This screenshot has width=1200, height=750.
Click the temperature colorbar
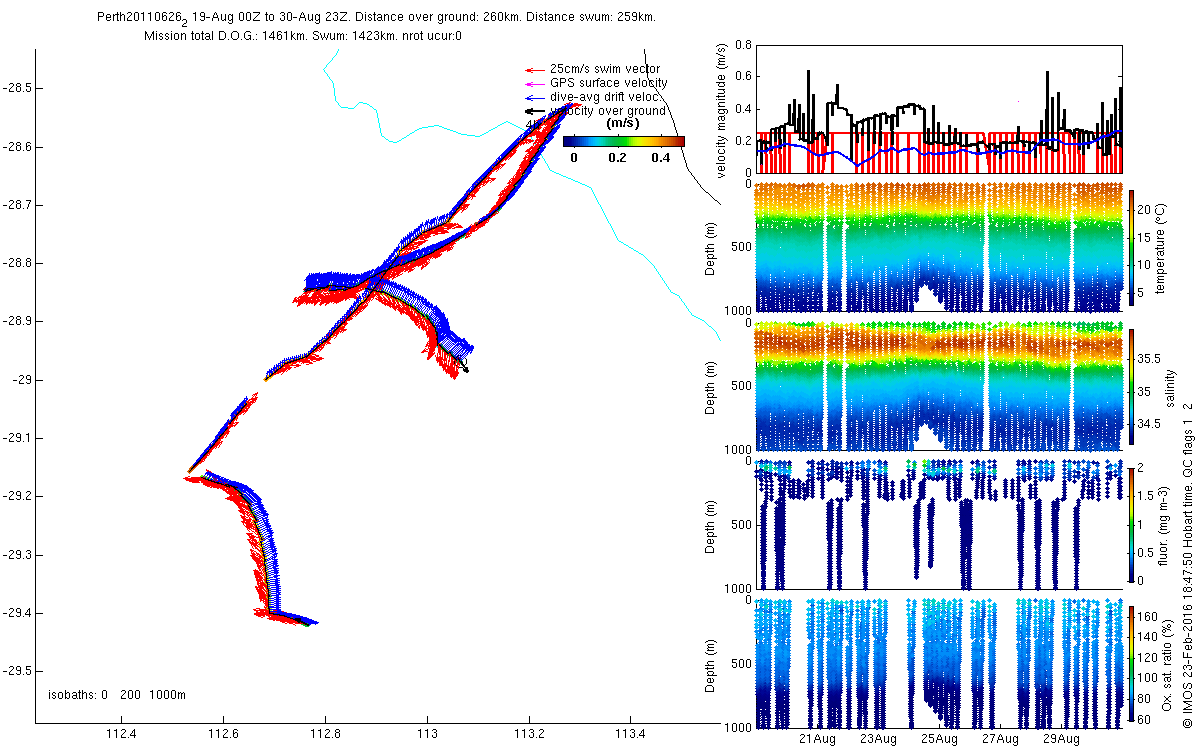click(1131, 247)
